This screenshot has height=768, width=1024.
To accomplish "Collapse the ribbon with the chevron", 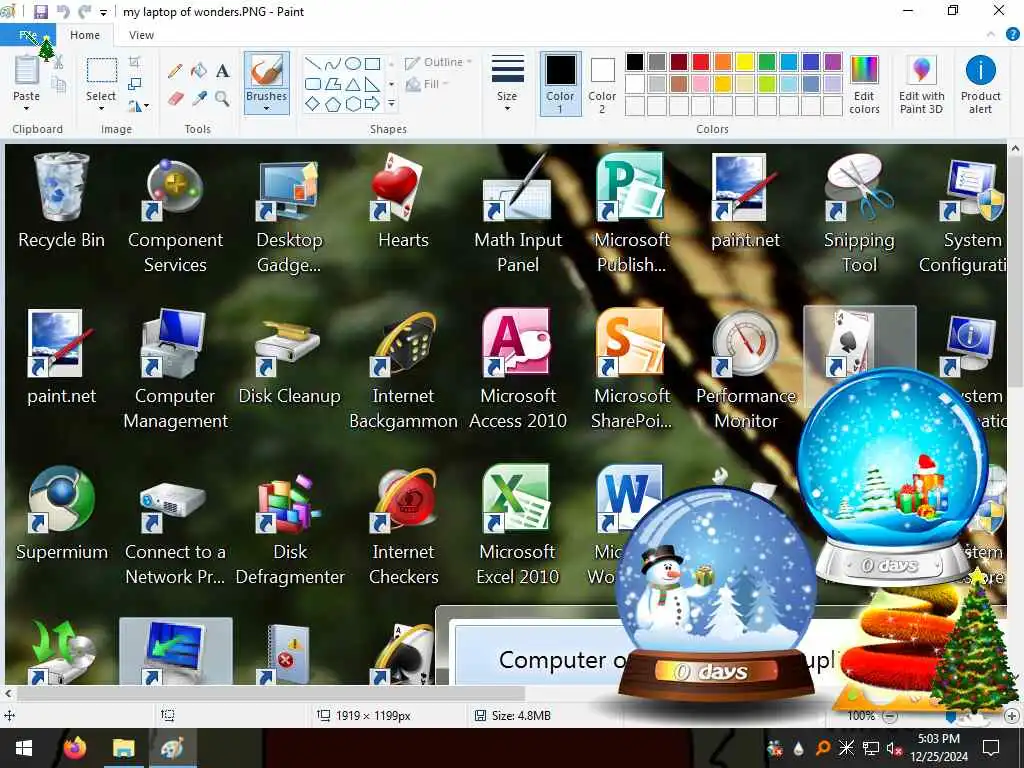I will point(991,35).
